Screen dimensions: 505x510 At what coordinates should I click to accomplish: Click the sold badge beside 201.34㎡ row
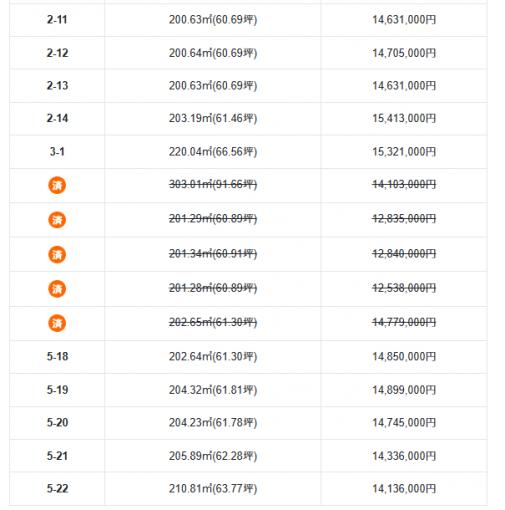click(x=57, y=254)
